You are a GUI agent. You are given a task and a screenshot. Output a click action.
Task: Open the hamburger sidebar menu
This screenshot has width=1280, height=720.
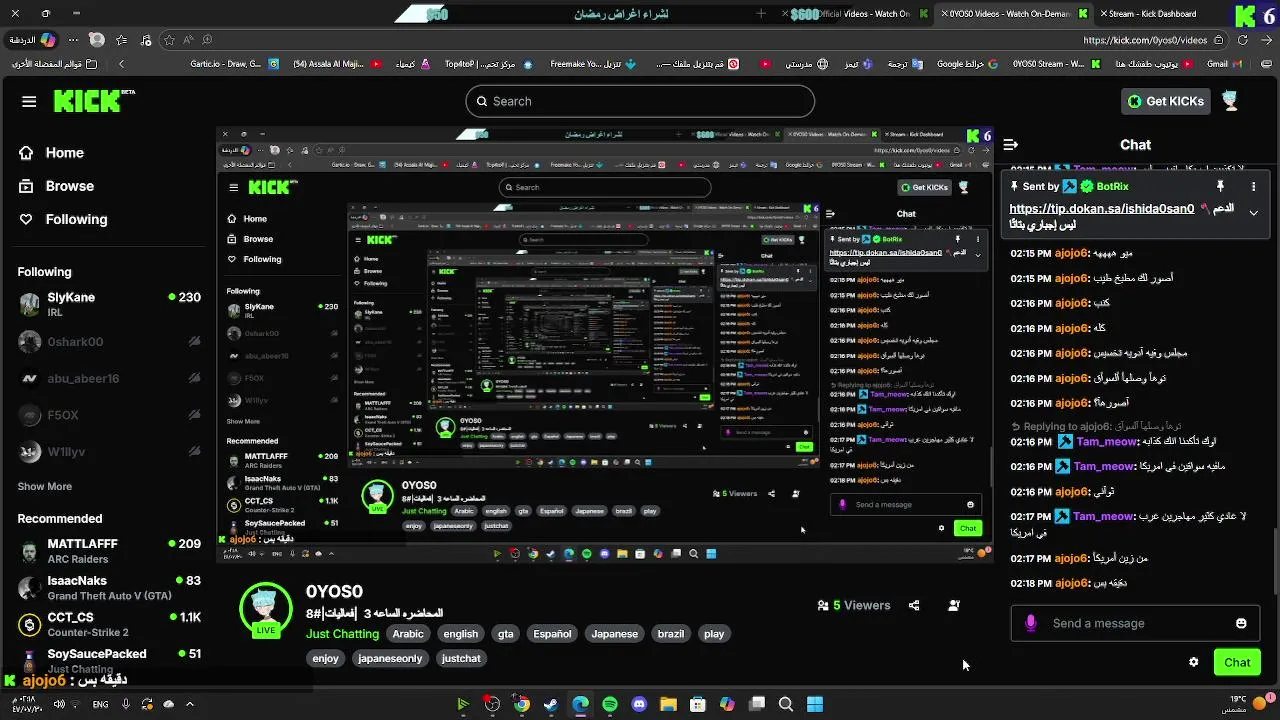29,101
